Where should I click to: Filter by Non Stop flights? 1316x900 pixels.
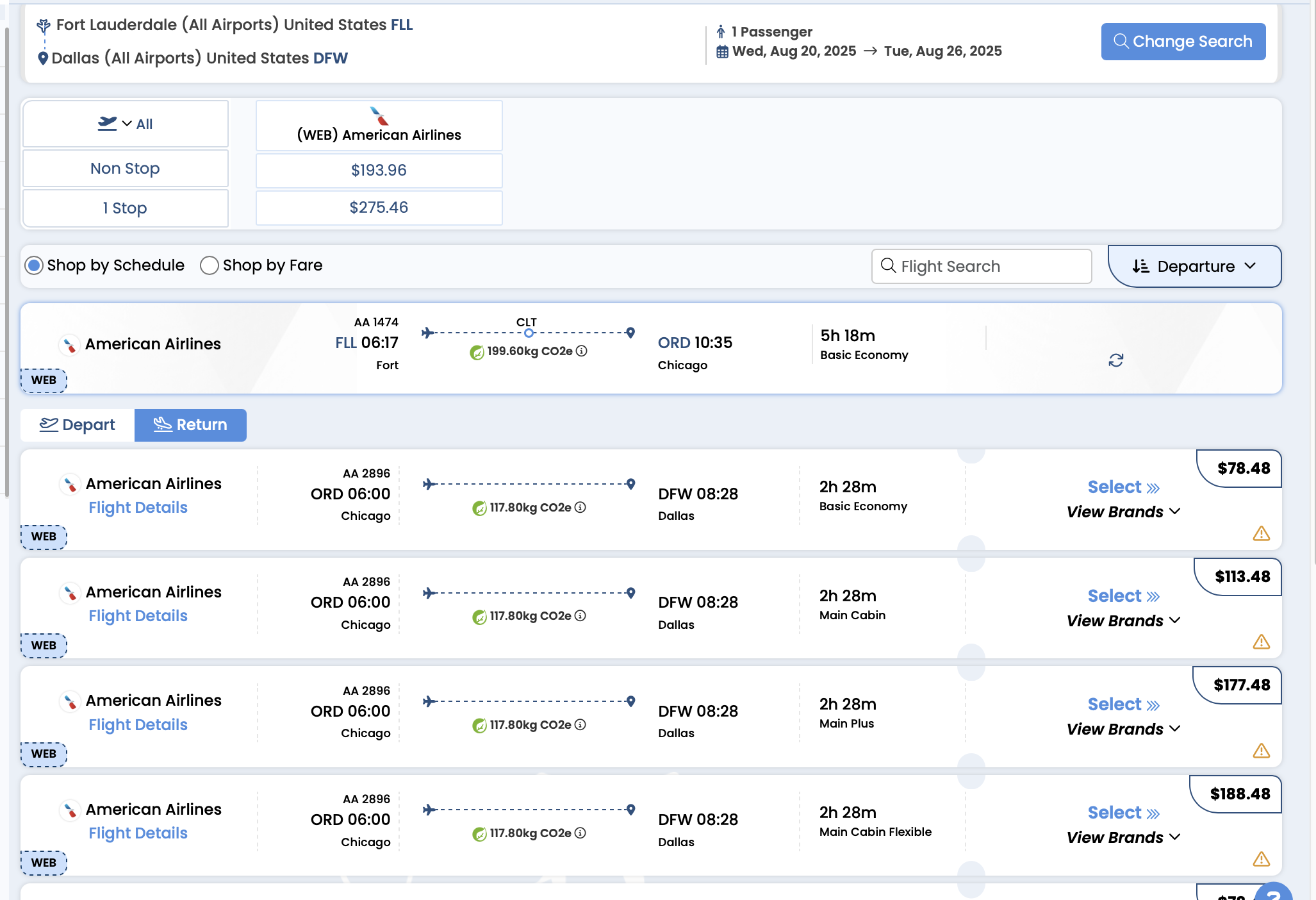point(126,169)
